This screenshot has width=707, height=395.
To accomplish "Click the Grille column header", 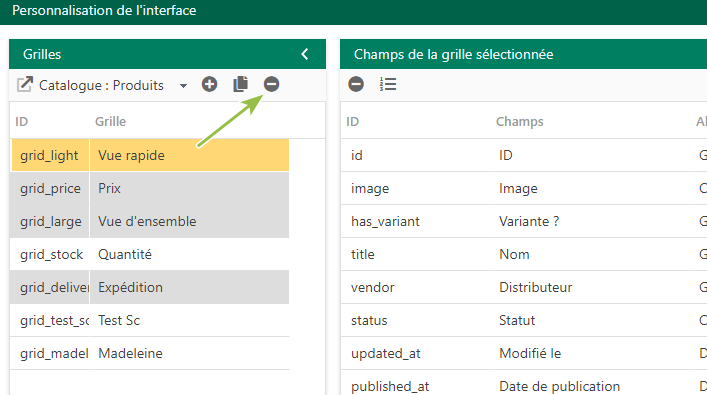I will 110,121.
